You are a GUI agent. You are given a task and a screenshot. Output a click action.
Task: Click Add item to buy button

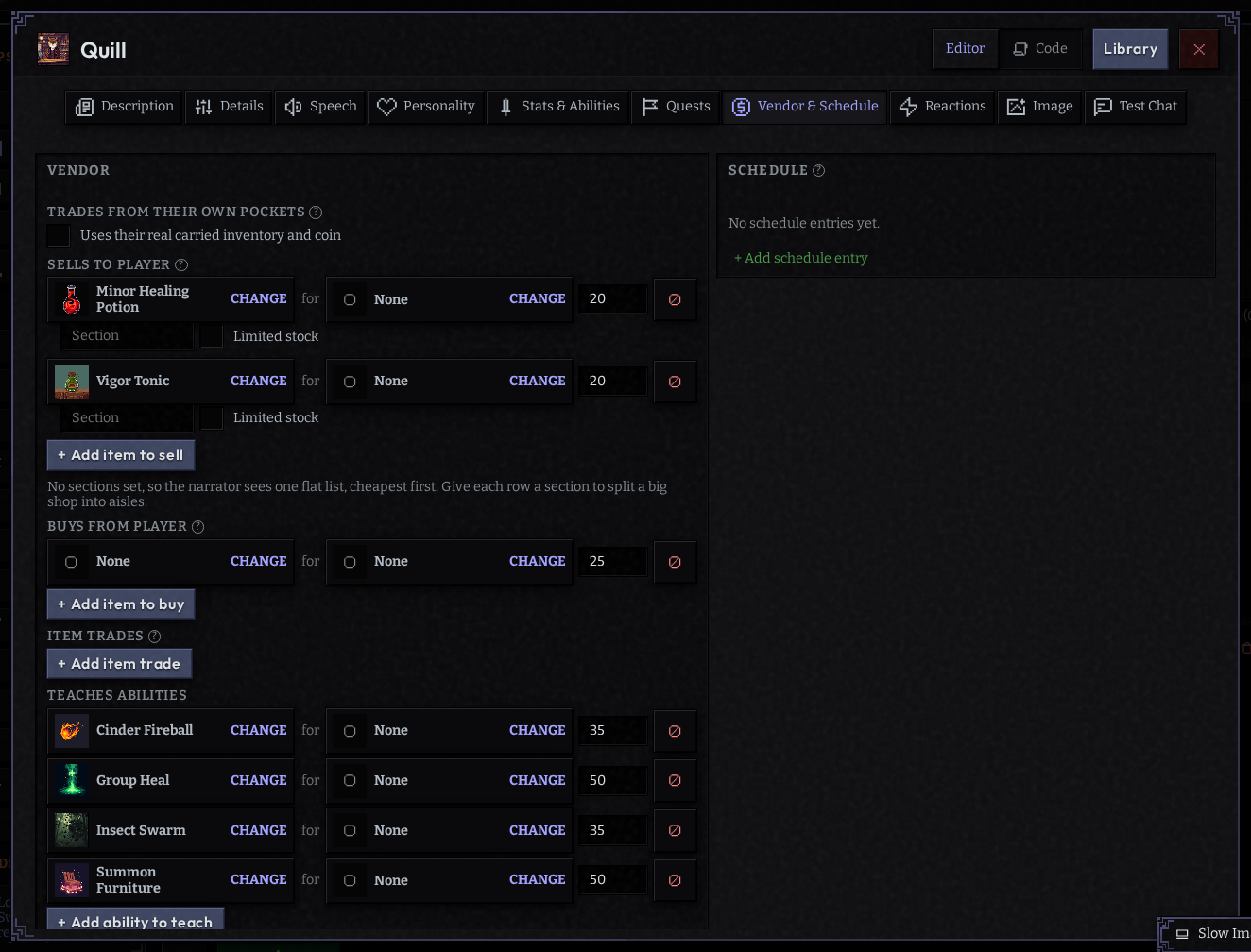coord(121,604)
